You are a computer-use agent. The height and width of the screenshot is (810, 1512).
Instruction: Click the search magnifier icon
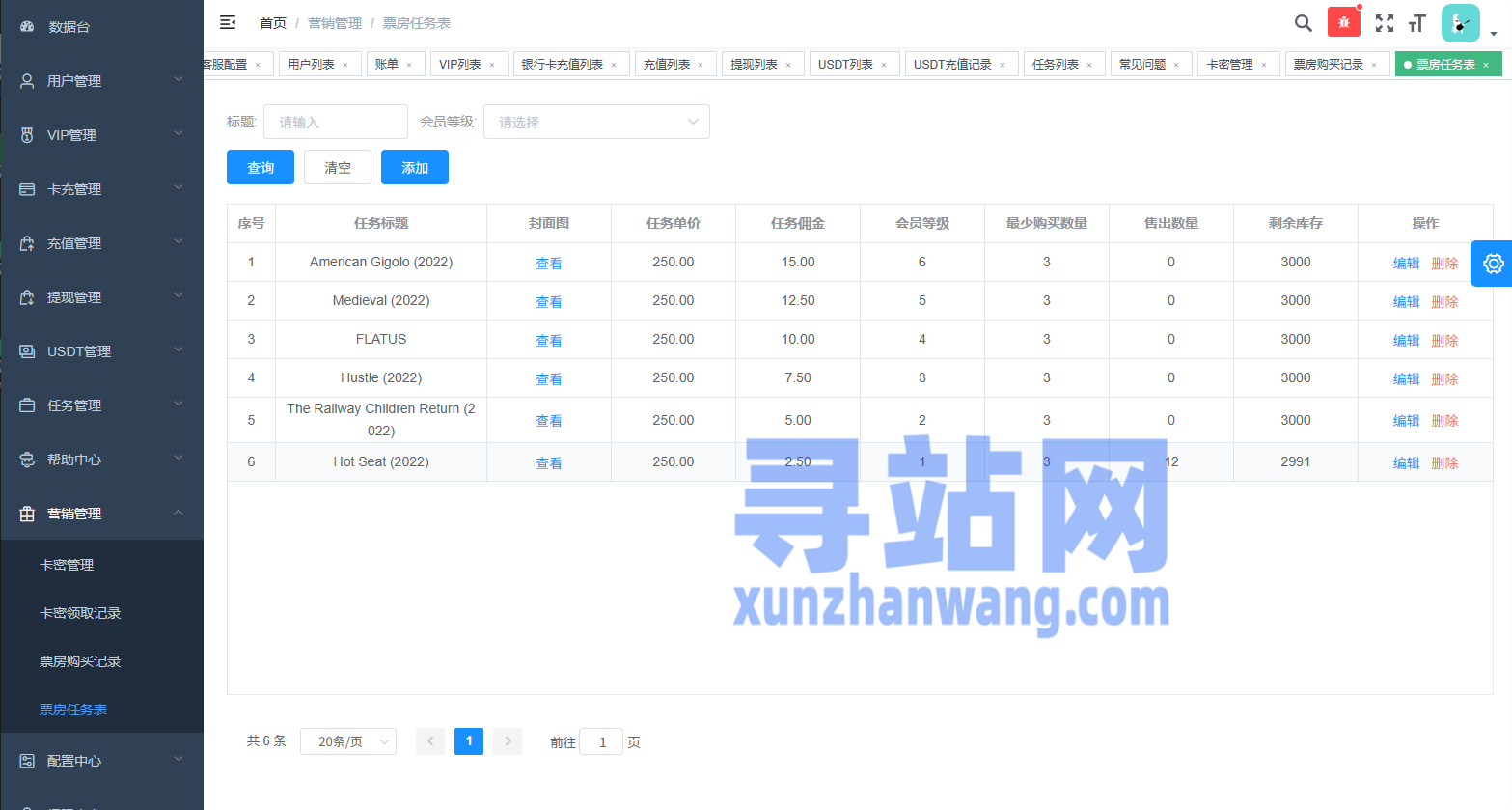tap(1303, 23)
